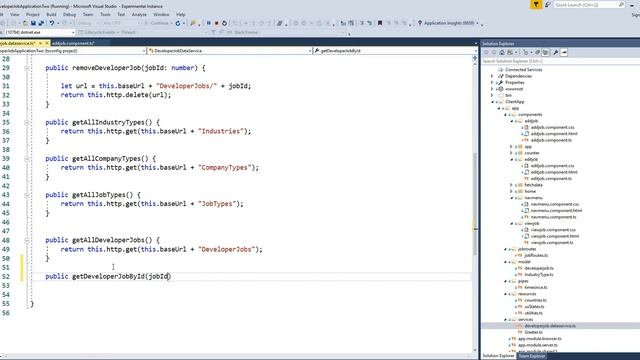Click Collapse All icon in Solution Explorer
The height and width of the screenshot is (360, 640).
pyautogui.click(x=538, y=52)
